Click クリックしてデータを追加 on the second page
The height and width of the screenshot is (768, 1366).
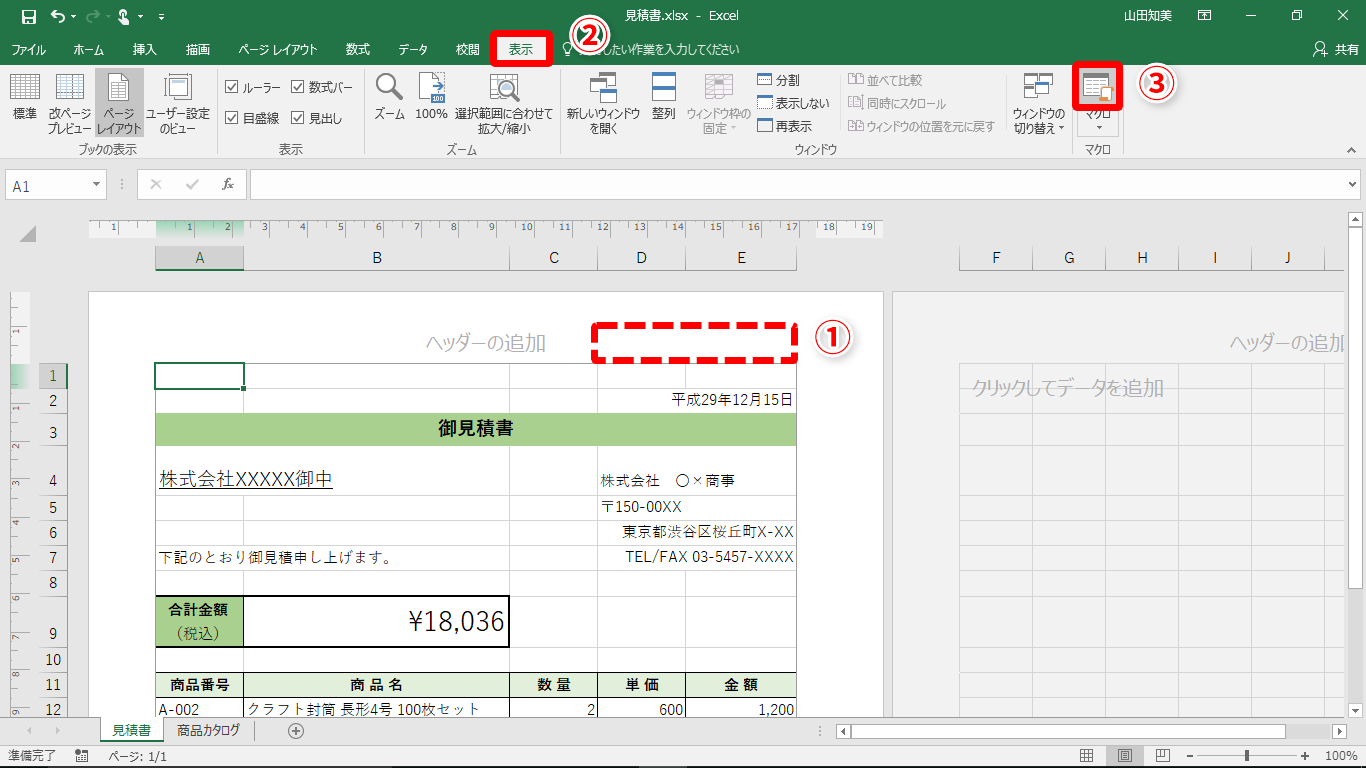coord(1068,388)
